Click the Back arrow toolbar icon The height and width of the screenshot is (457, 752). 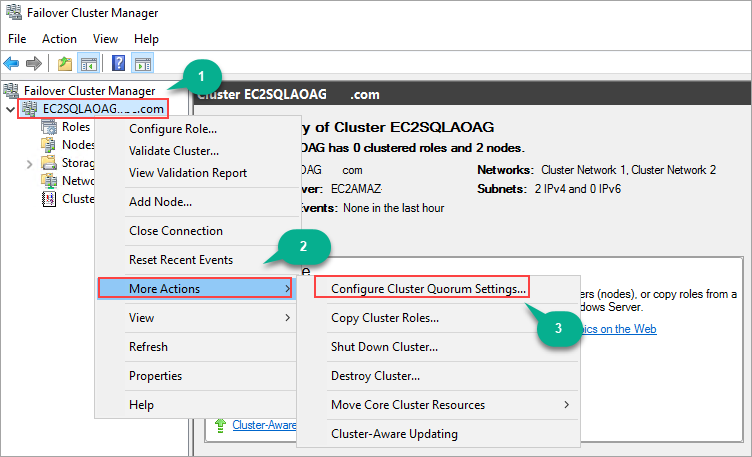[11, 63]
